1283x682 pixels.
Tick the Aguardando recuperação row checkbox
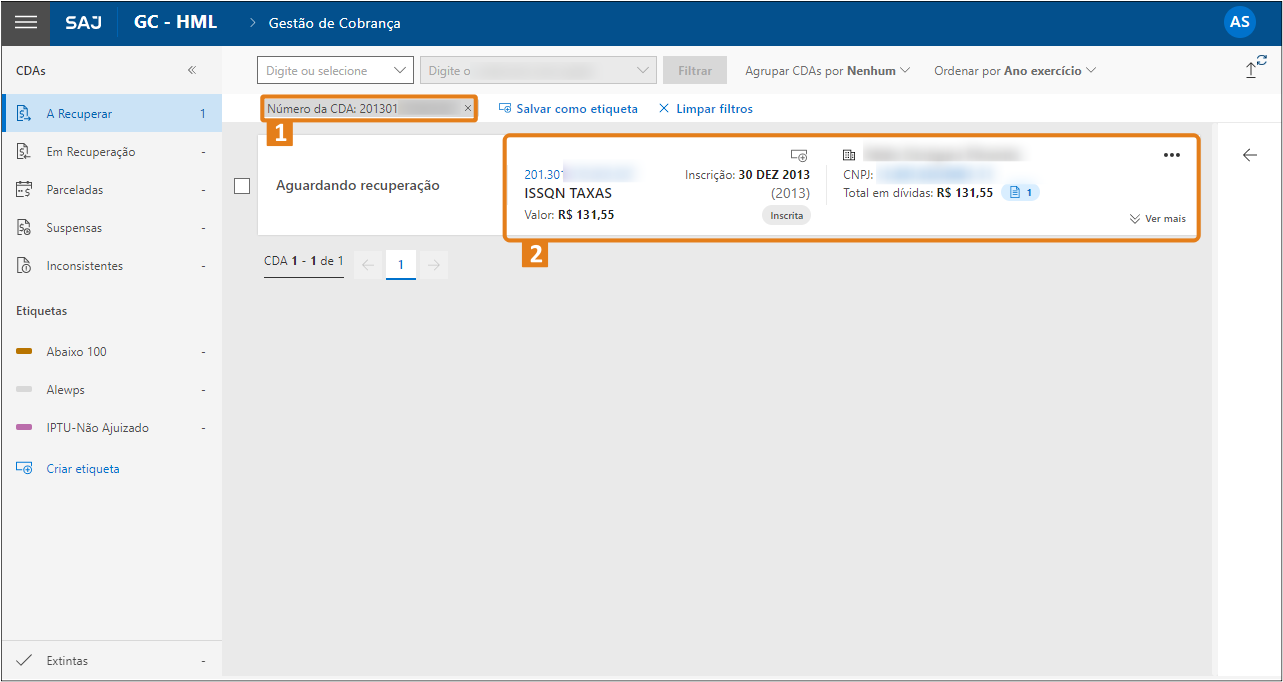click(241, 185)
